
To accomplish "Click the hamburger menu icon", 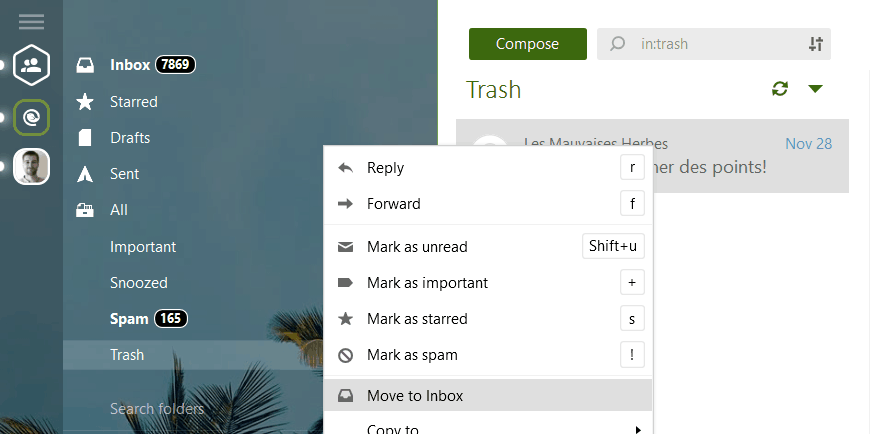I will [x=31, y=22].
